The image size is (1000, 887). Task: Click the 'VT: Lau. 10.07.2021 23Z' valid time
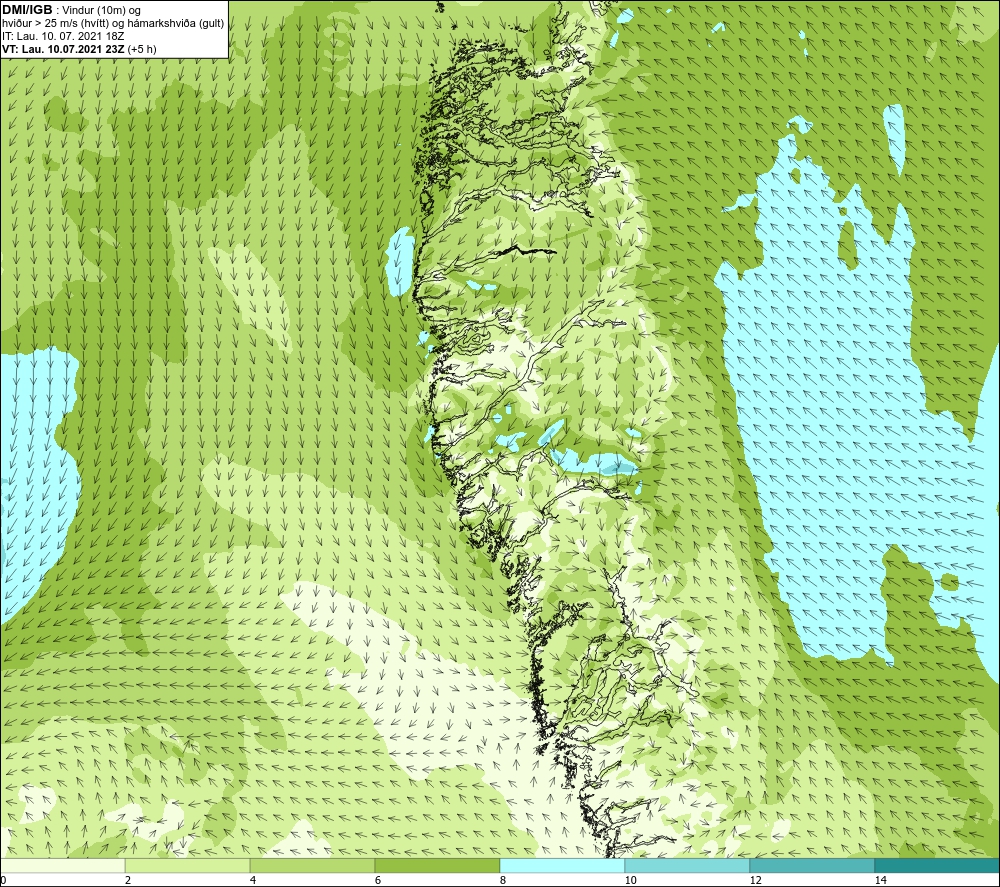(x=64, y=49)
